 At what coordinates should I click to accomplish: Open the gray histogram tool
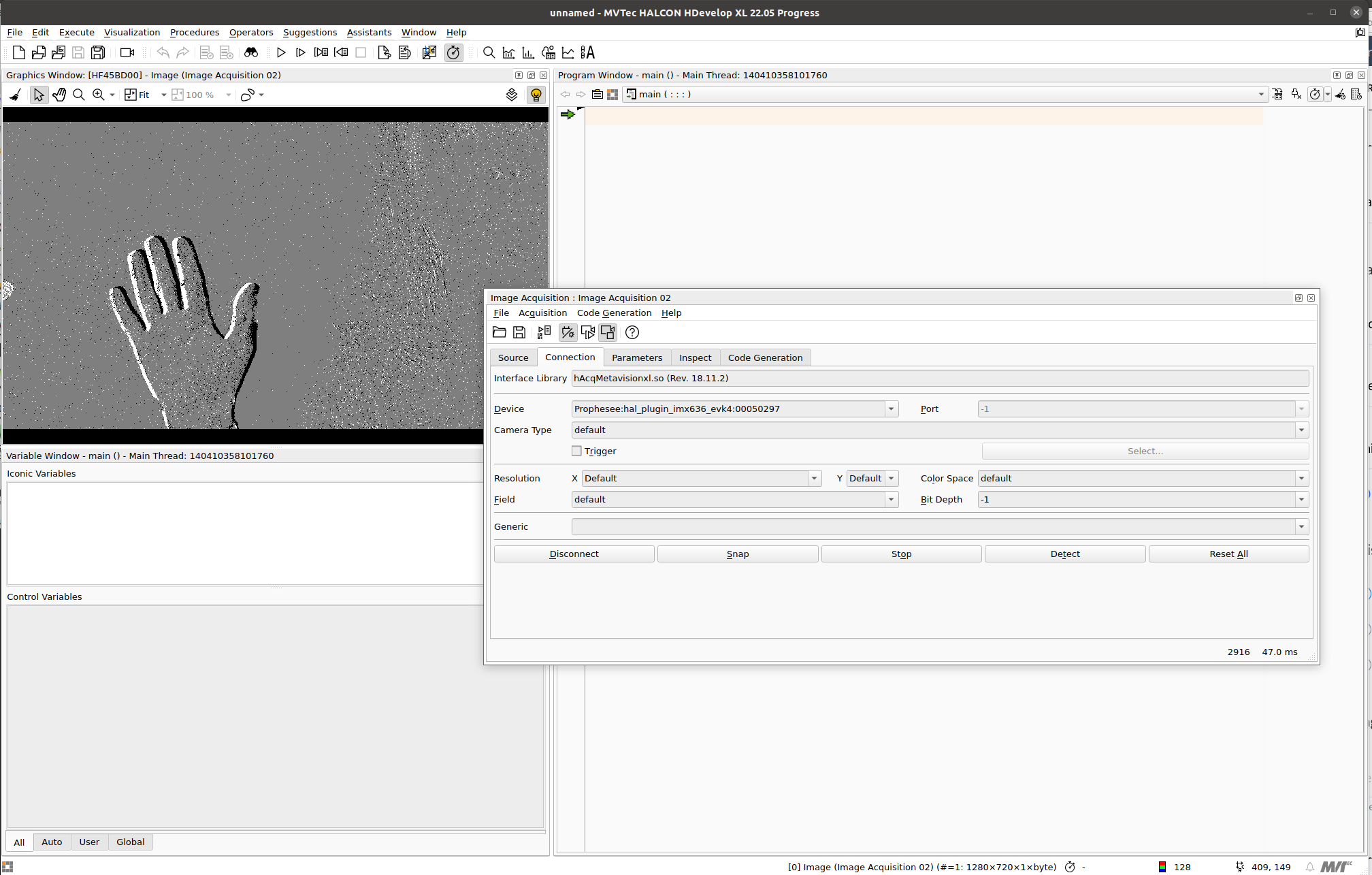pyautogui.click(x=508, y=52)
